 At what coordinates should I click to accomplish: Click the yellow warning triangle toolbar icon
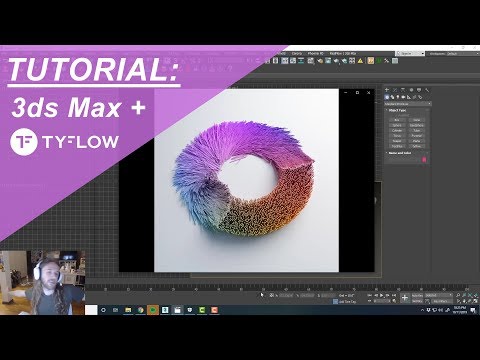coord(360,61)
